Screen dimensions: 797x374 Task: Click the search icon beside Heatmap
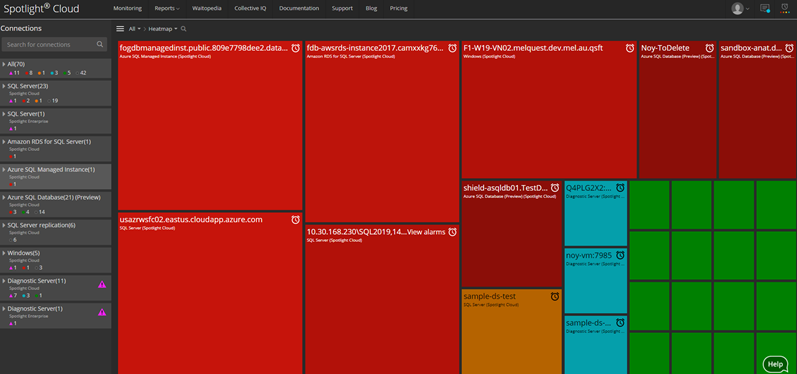pos(183,29)
